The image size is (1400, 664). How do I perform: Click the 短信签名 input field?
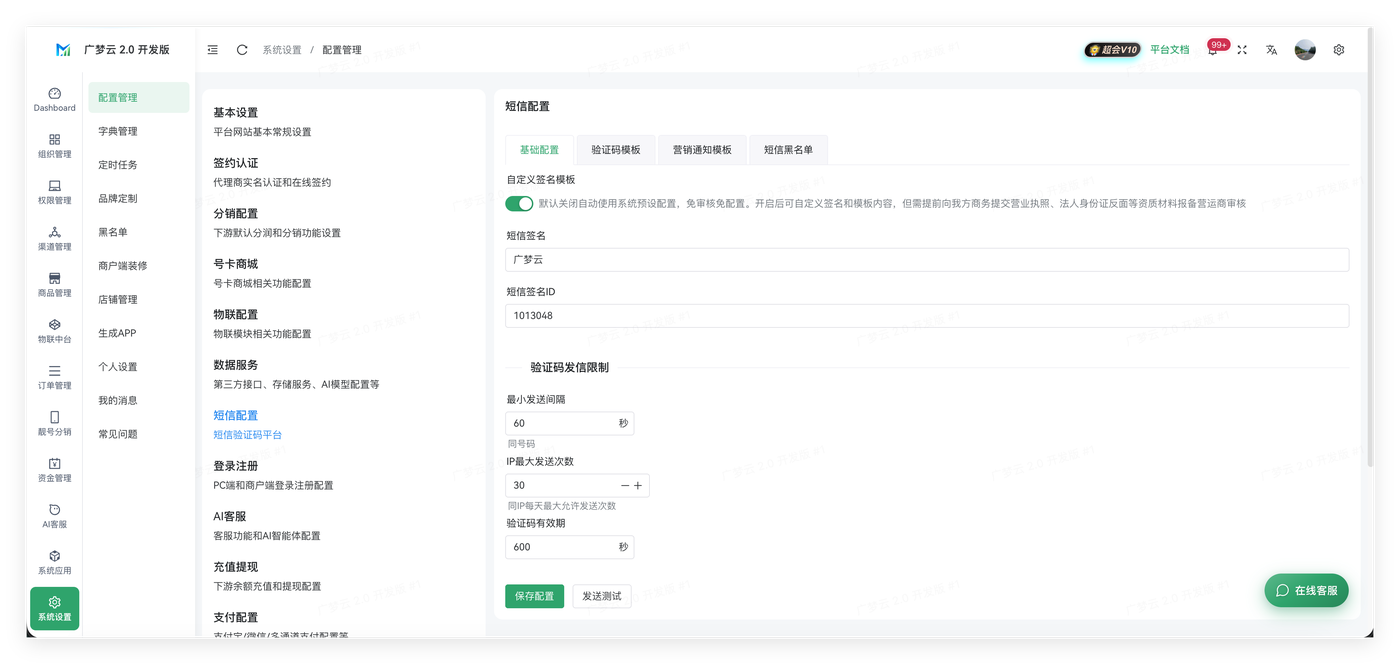click(x=927, y=259)
